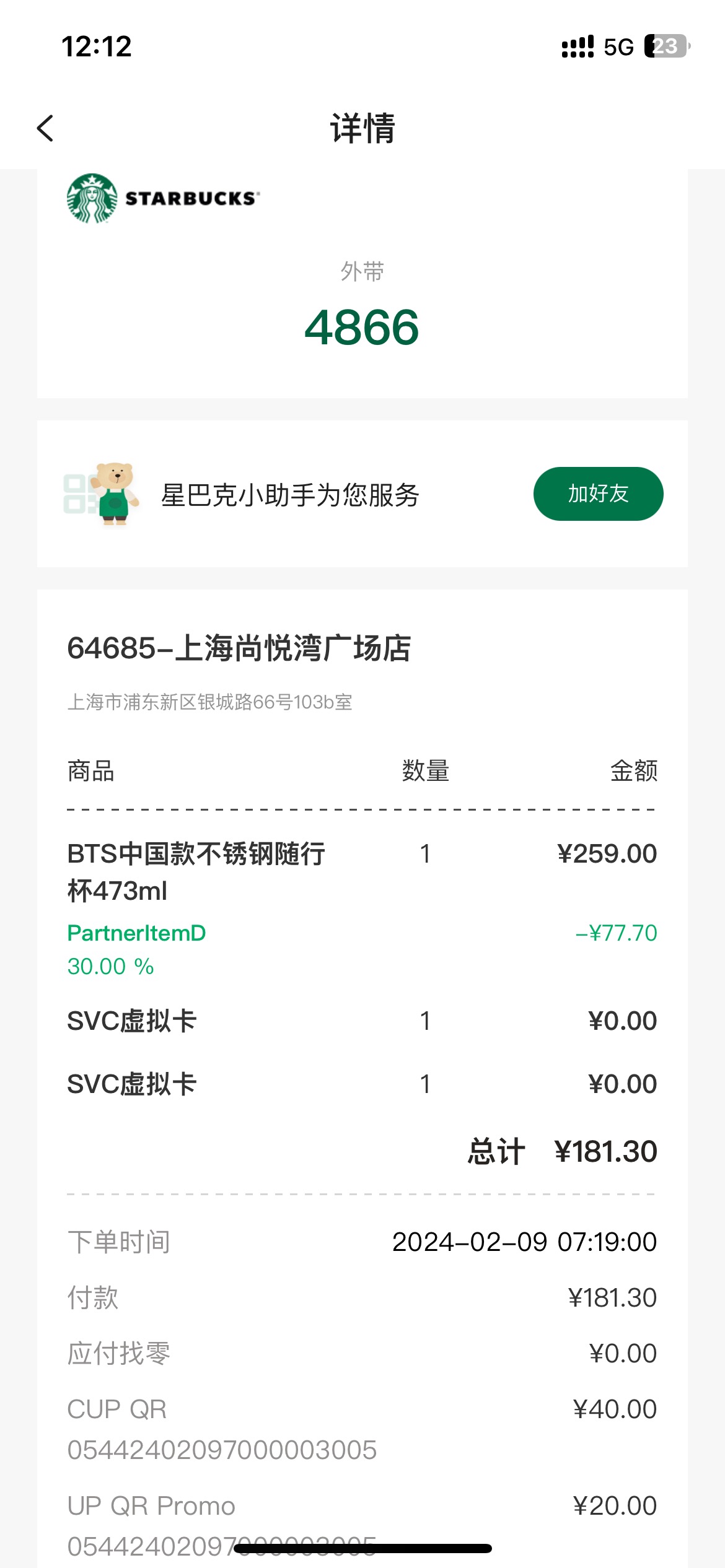Click the 加好友 button

[598, 494]
